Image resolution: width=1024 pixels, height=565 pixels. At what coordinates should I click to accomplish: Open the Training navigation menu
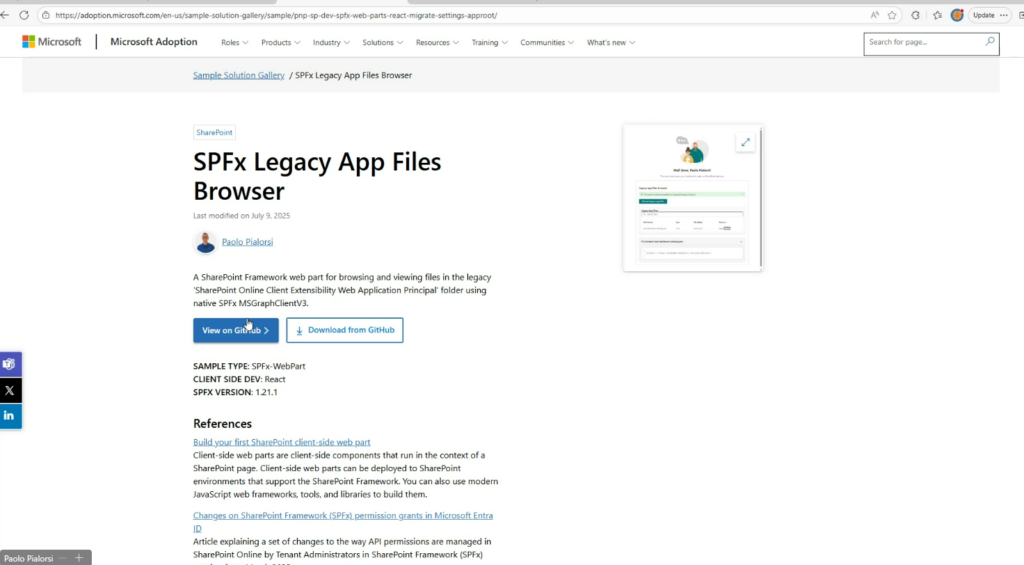(490, 43)
